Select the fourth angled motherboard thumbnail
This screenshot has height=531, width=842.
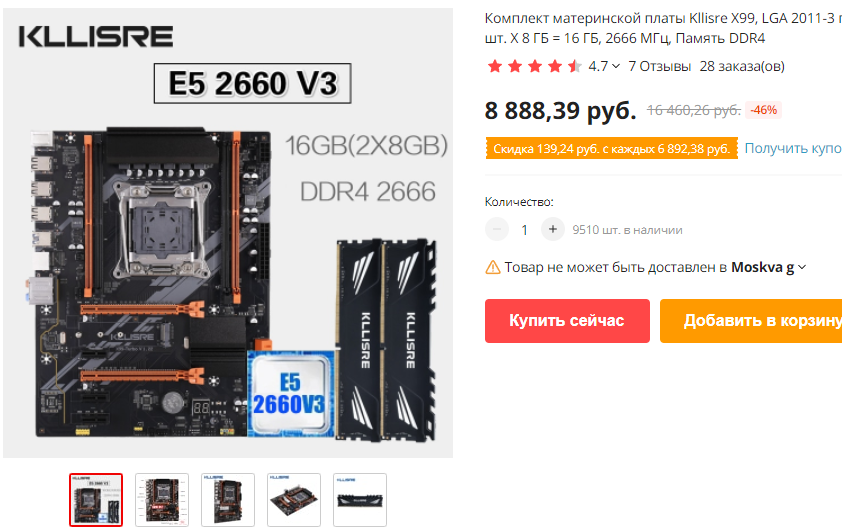[294, 500]
